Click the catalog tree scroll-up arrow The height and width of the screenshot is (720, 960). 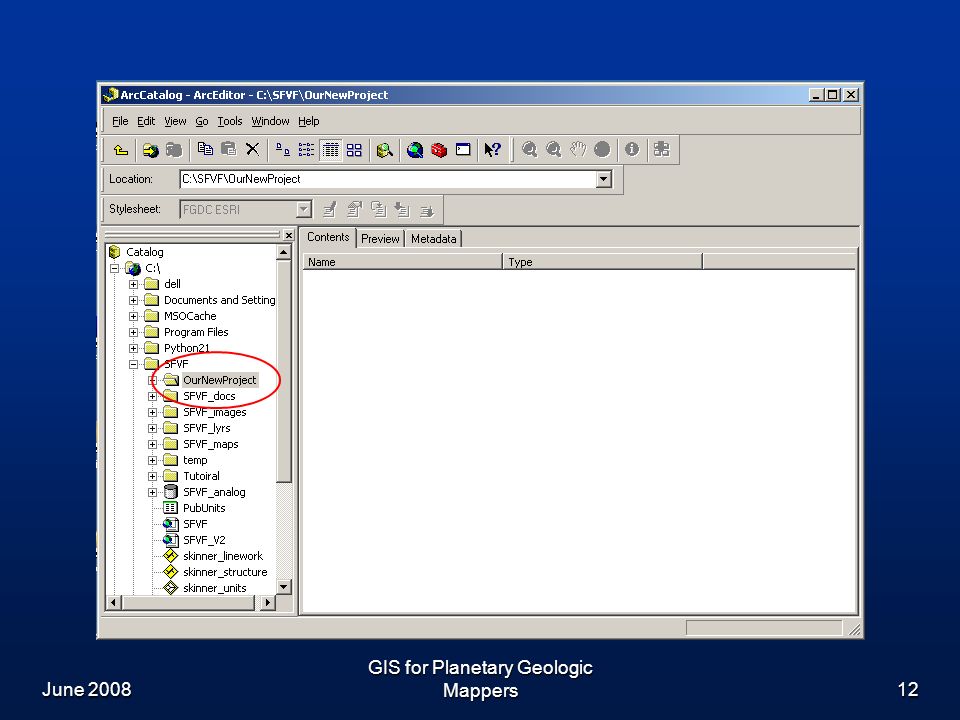pos(283,252)
